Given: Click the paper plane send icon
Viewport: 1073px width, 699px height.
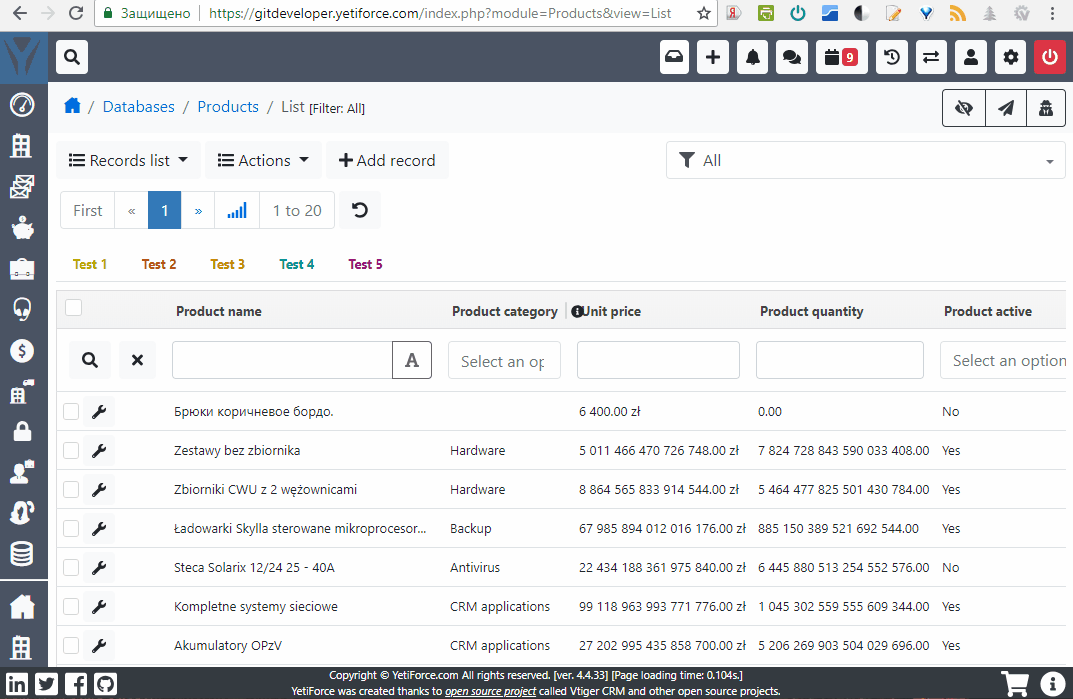Looking at the screenshot, I should coord(1005,108).
